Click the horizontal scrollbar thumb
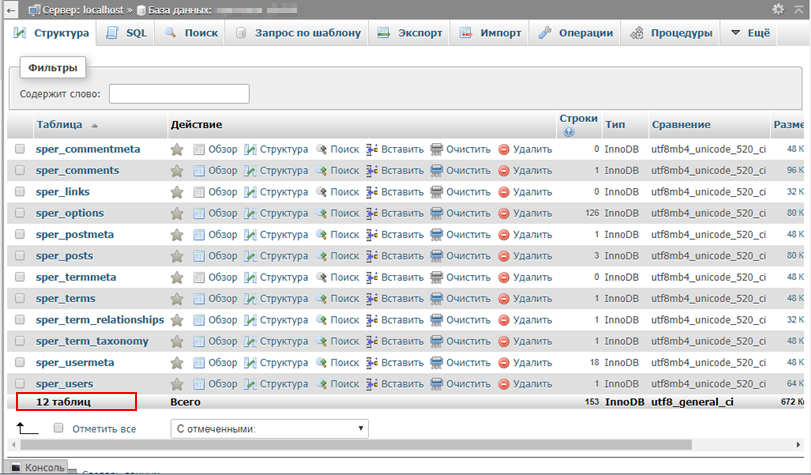This screenshot has width=811, height=475. (x=356, y=445)
